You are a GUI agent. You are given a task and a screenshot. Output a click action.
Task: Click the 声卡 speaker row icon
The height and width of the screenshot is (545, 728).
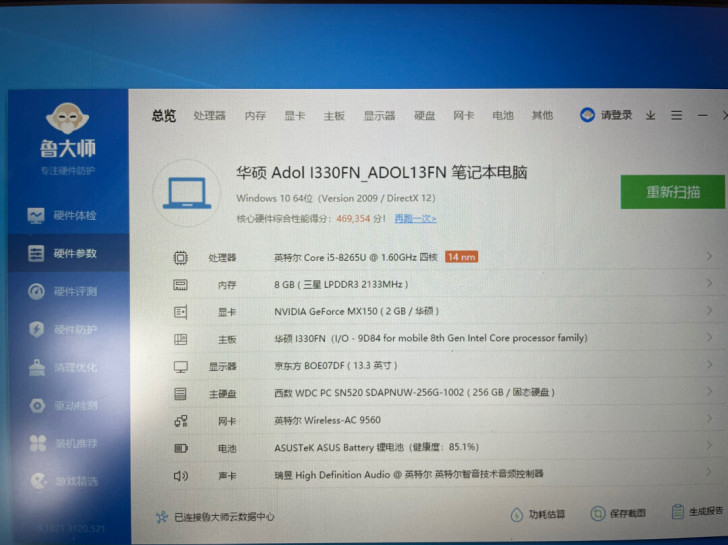pos(181,475)
